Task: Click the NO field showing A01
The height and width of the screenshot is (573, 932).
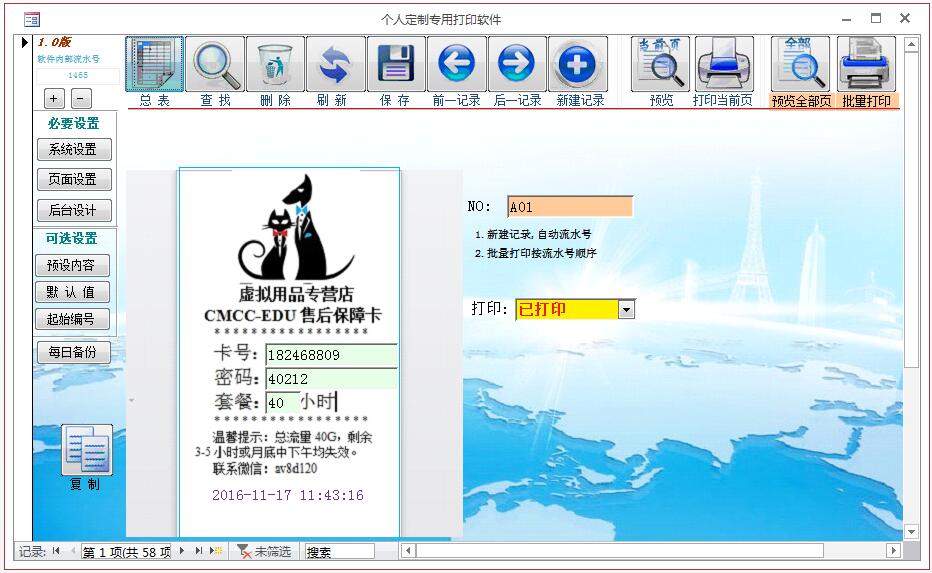Action: point(570,207)
